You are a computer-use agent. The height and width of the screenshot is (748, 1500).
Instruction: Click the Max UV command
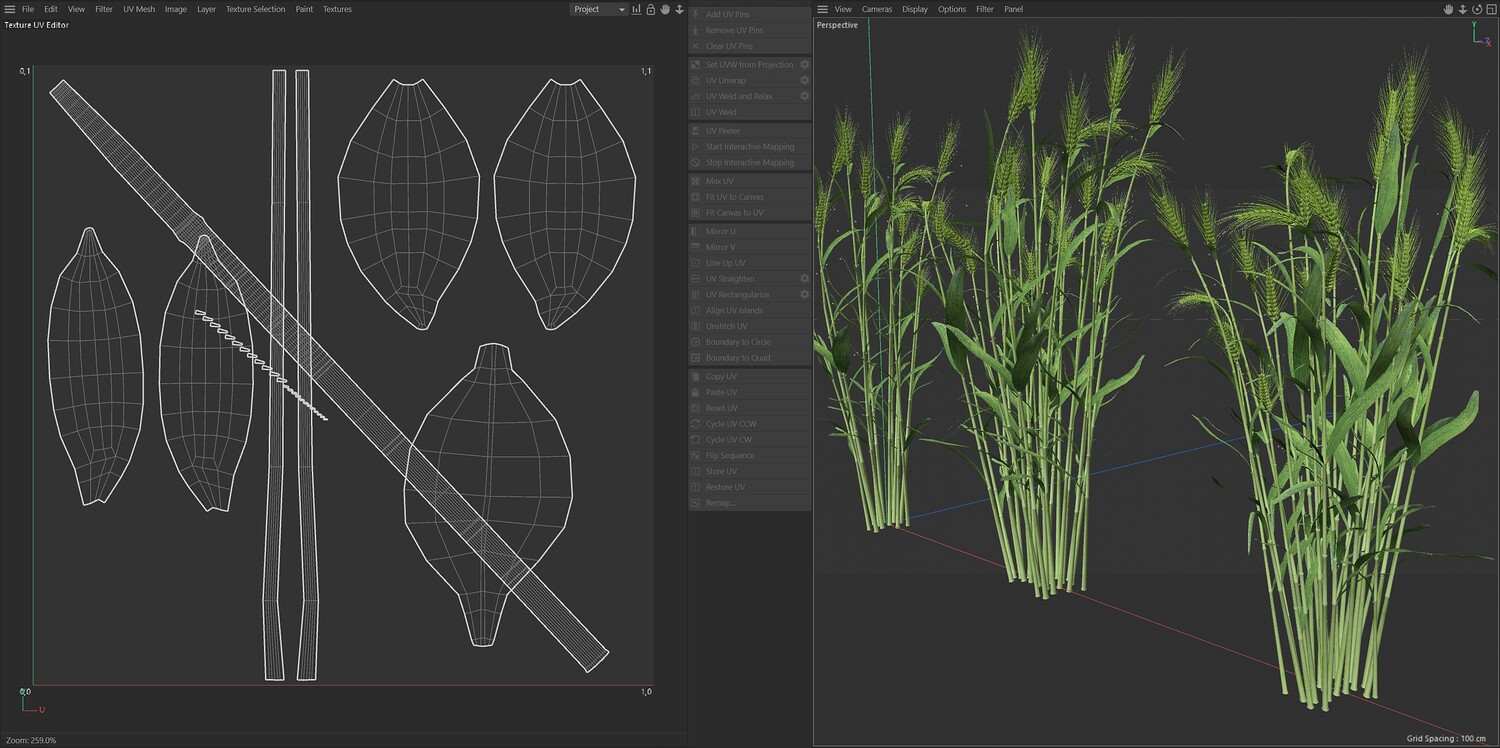click(749, 181)
